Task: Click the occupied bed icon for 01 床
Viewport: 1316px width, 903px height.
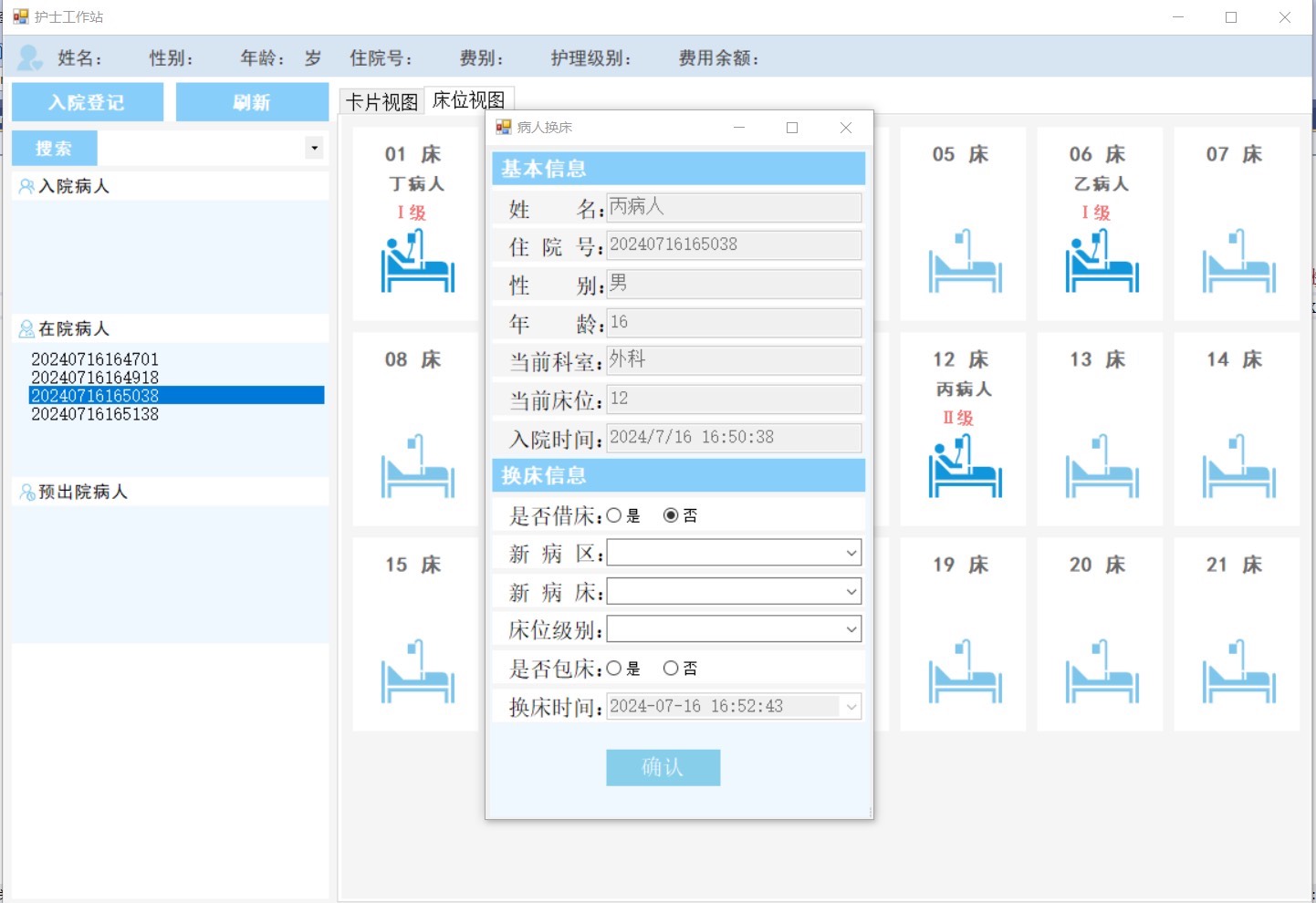Action: pyautogui.click(x=417, y=261)
